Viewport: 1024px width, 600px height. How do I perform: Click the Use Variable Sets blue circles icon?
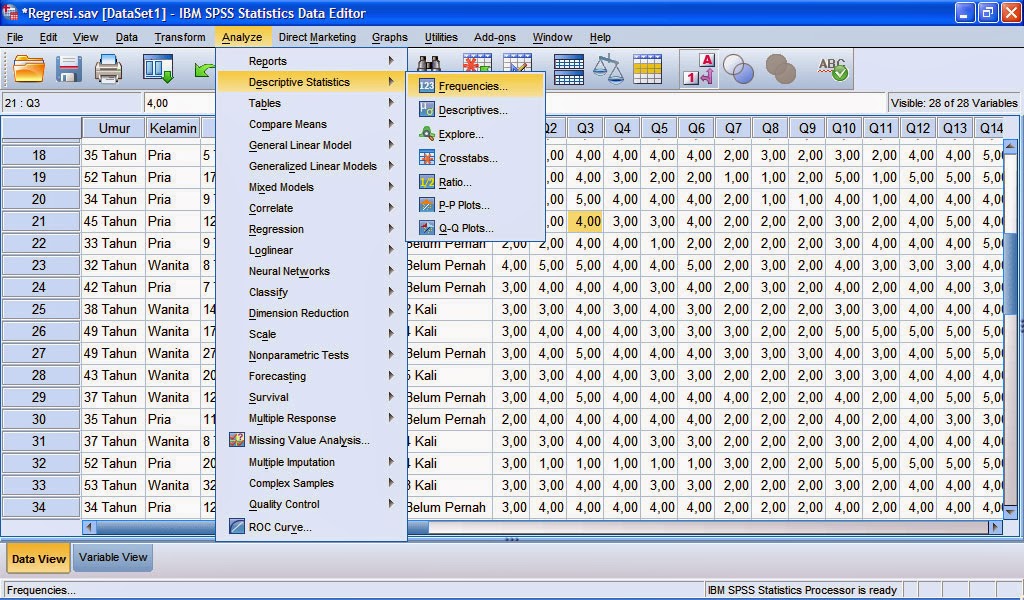739,69
